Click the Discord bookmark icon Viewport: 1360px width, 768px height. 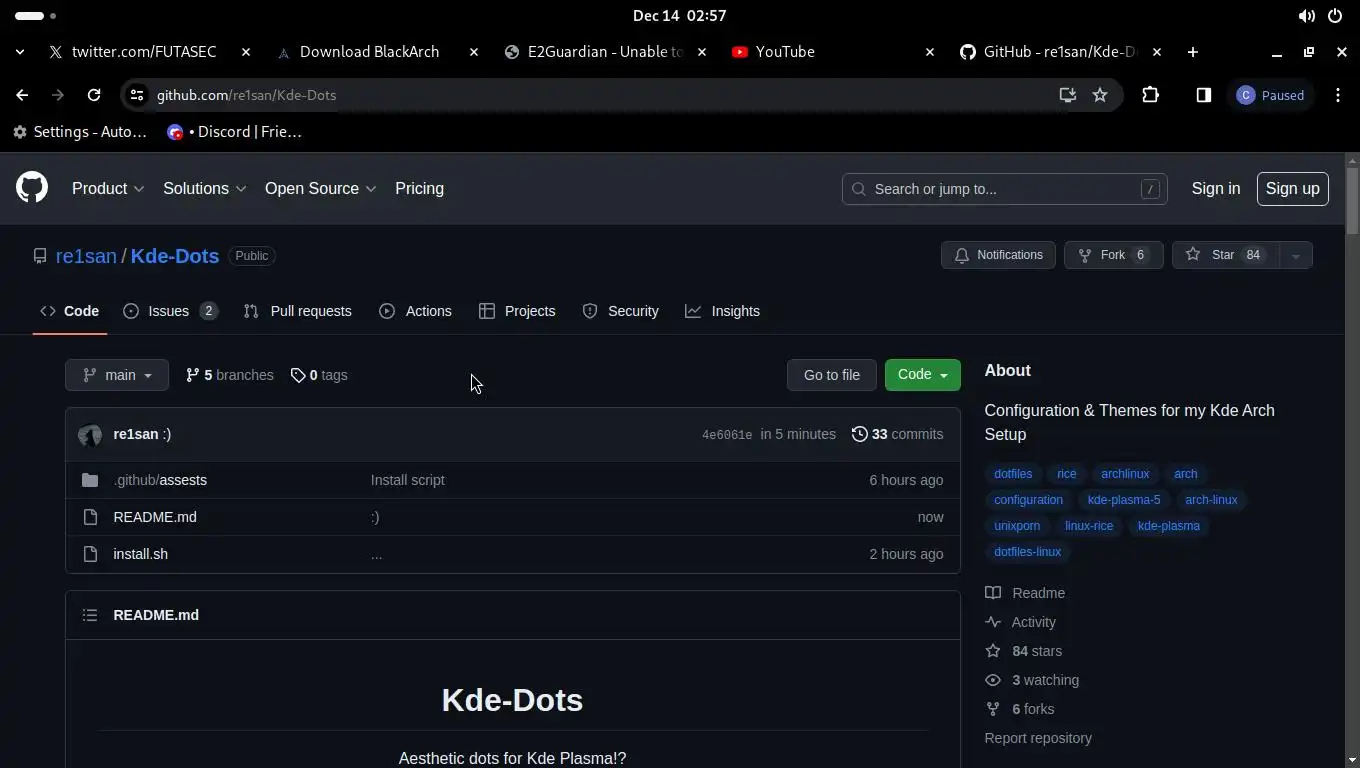pyautogui.click(x=175, y=132)
